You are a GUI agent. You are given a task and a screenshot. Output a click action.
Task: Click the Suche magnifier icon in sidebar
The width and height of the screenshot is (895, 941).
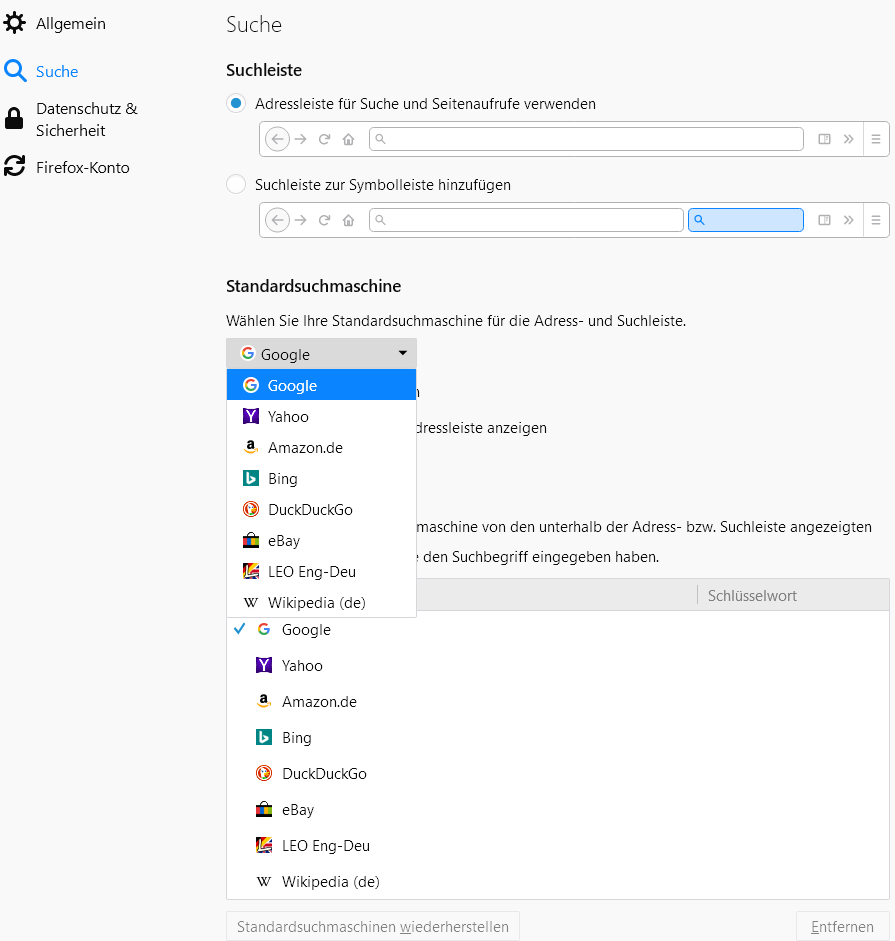pos(15,71)
